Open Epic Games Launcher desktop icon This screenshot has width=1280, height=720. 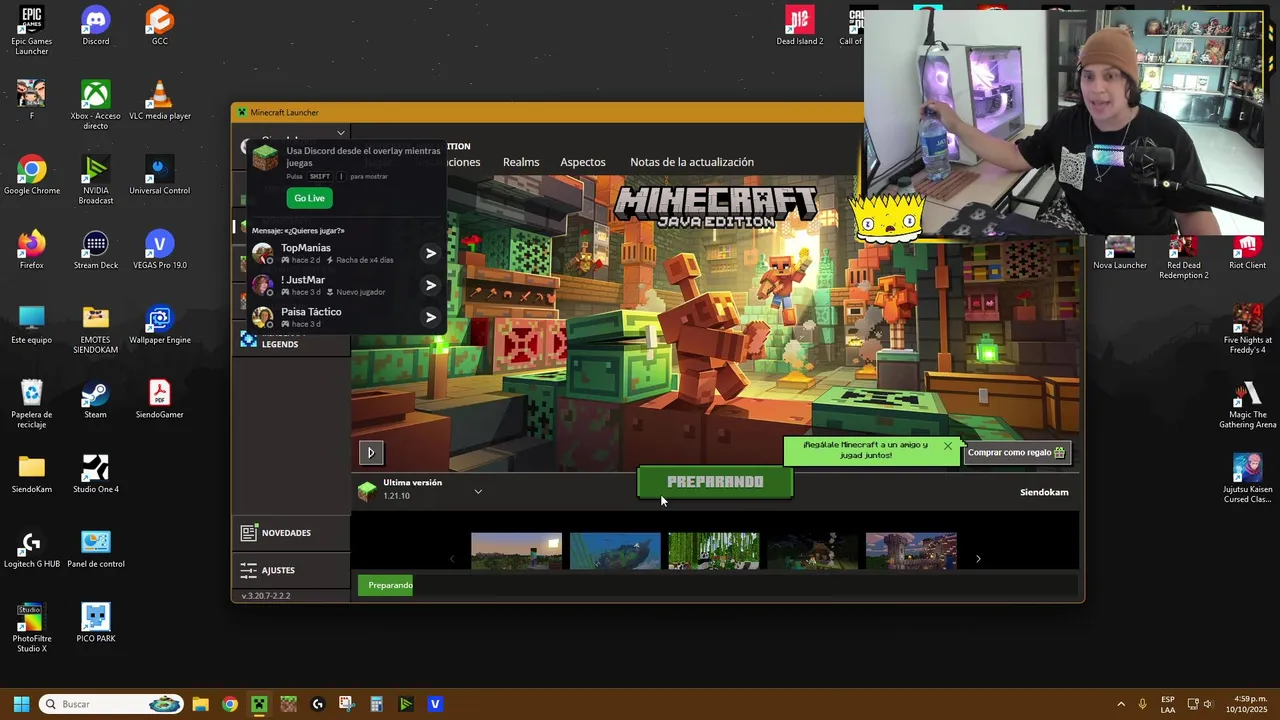31,31
